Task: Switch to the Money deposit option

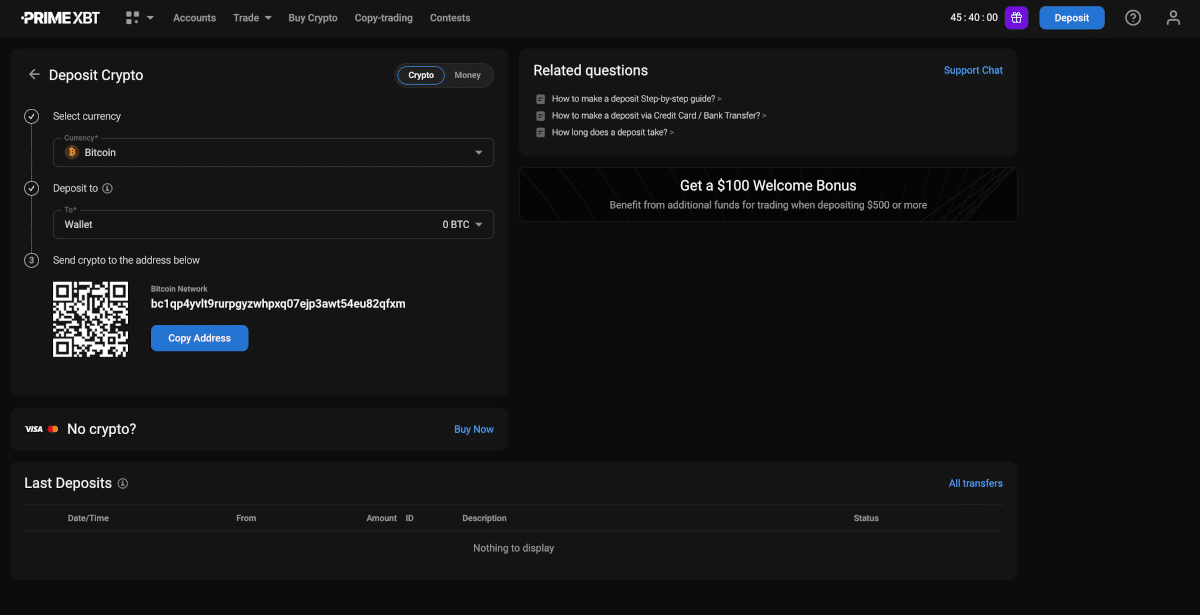Action: click(x=467, y=75)
